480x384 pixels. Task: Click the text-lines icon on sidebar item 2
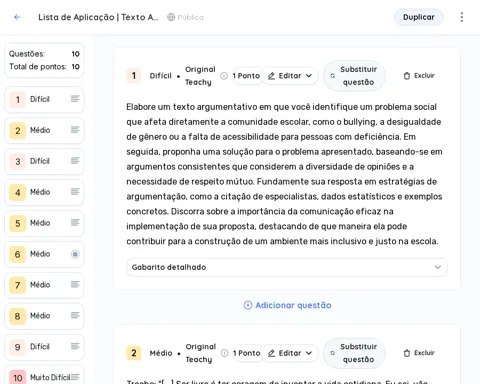coord(75,130)
